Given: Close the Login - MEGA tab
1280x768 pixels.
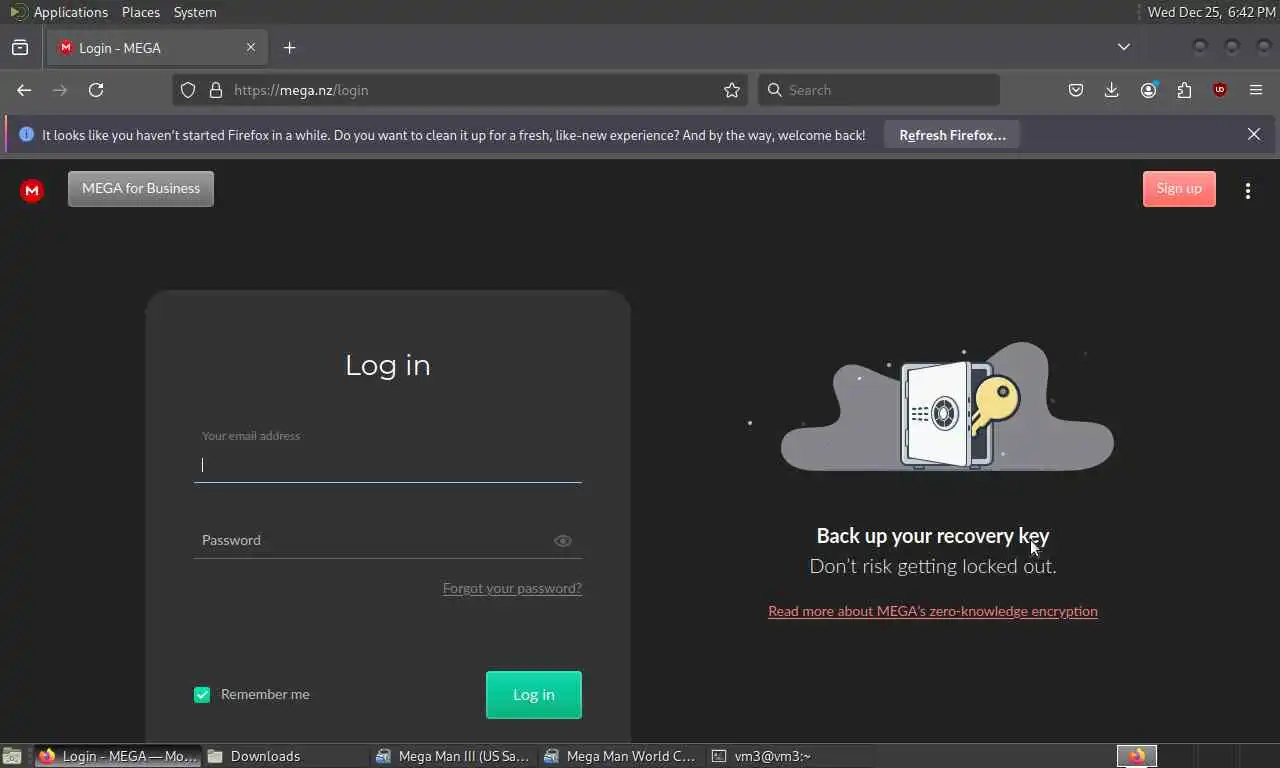Looking at the screenshot, I should tap(251, 47).
